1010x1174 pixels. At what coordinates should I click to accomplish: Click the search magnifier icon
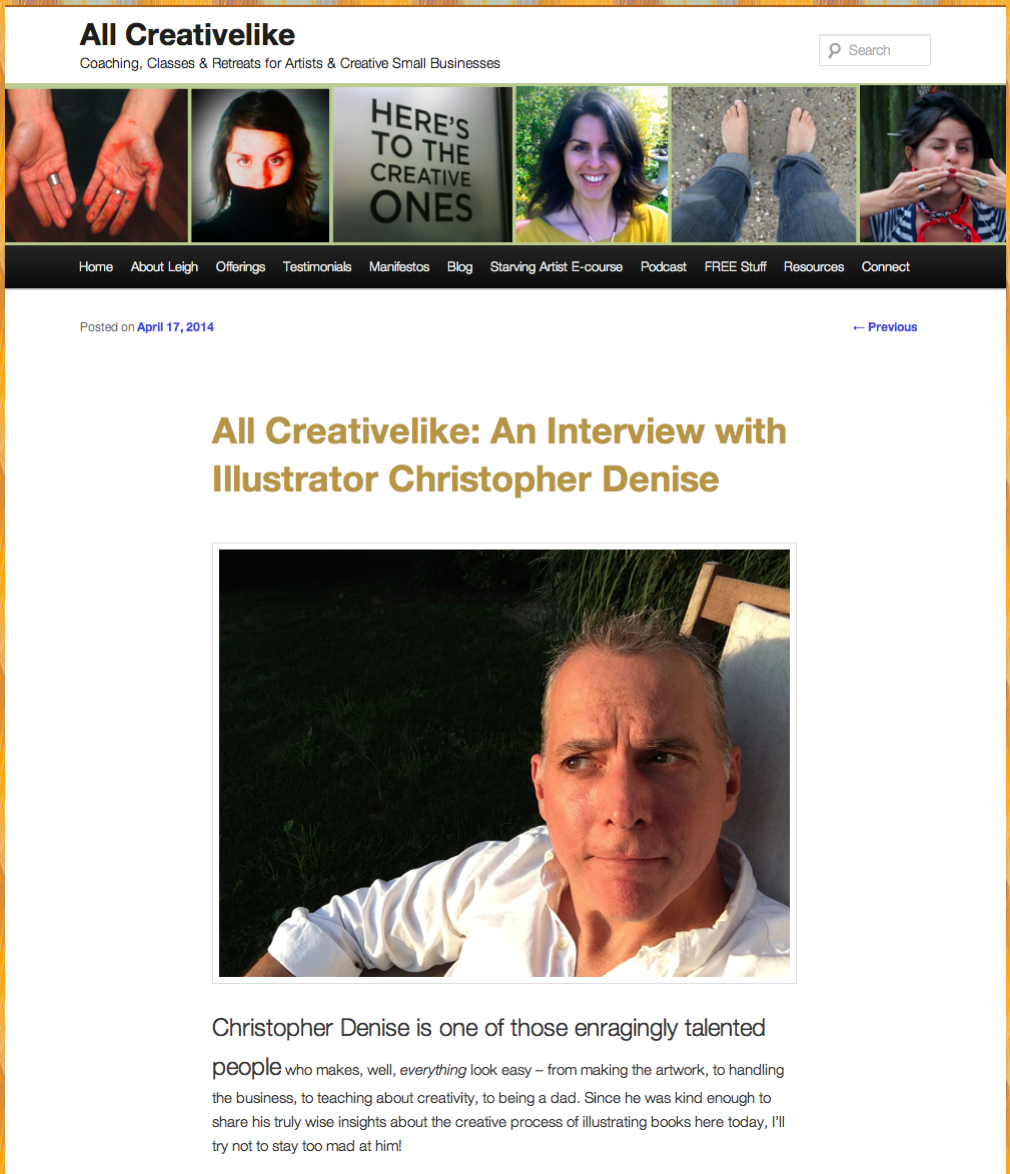pyautogui.click(x=834, y=50)
